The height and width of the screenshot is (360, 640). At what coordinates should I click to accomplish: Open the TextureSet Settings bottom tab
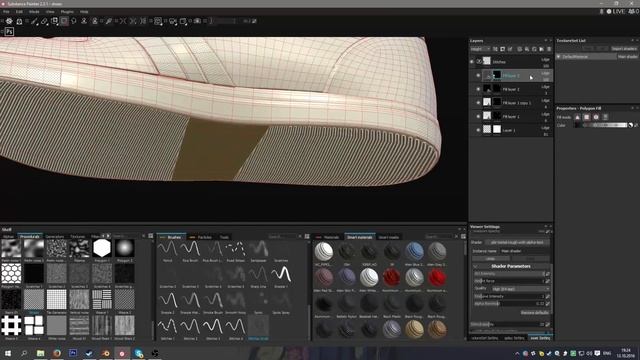click(485, 338)
